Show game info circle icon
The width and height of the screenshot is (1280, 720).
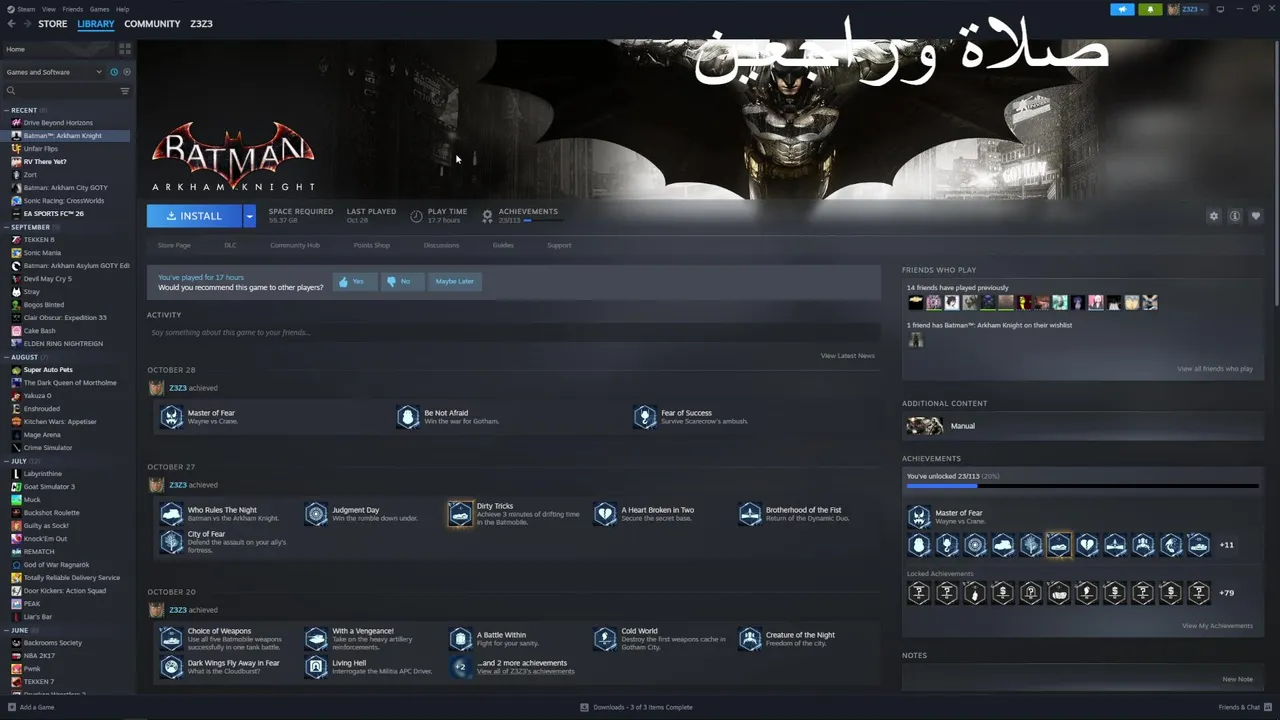1235,216
